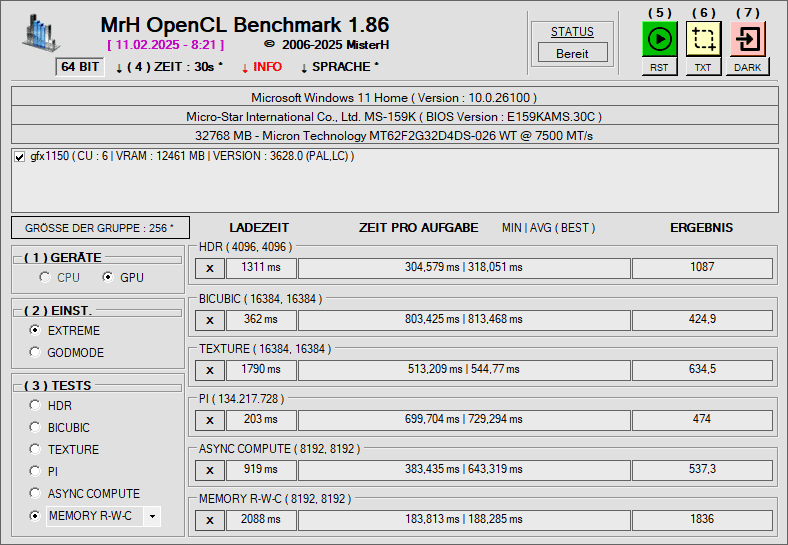Select the PI test radio button
The width and height of the screenshot is (788, 545).
point(35,471)
